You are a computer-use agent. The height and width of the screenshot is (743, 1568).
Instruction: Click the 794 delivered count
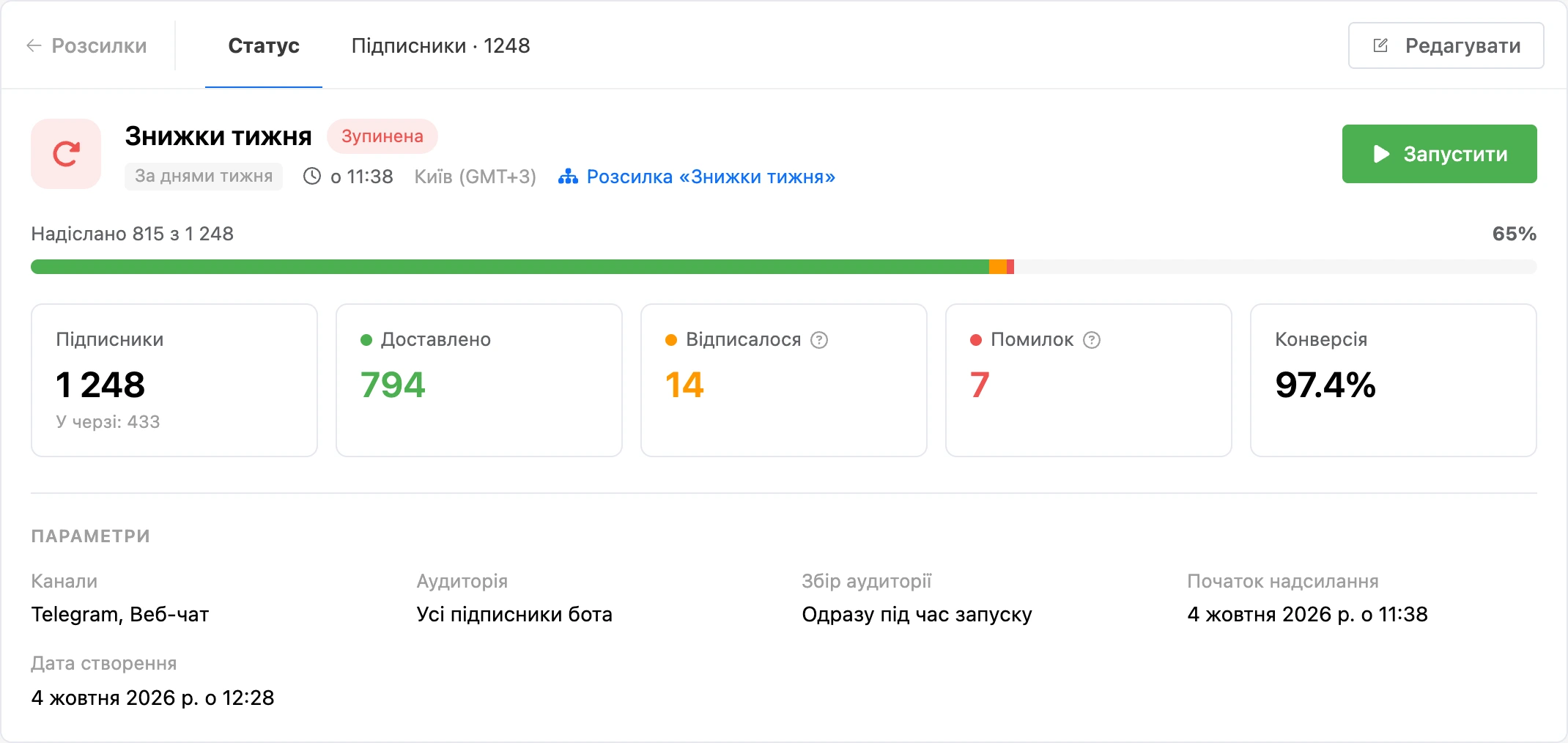pos(393,385)
